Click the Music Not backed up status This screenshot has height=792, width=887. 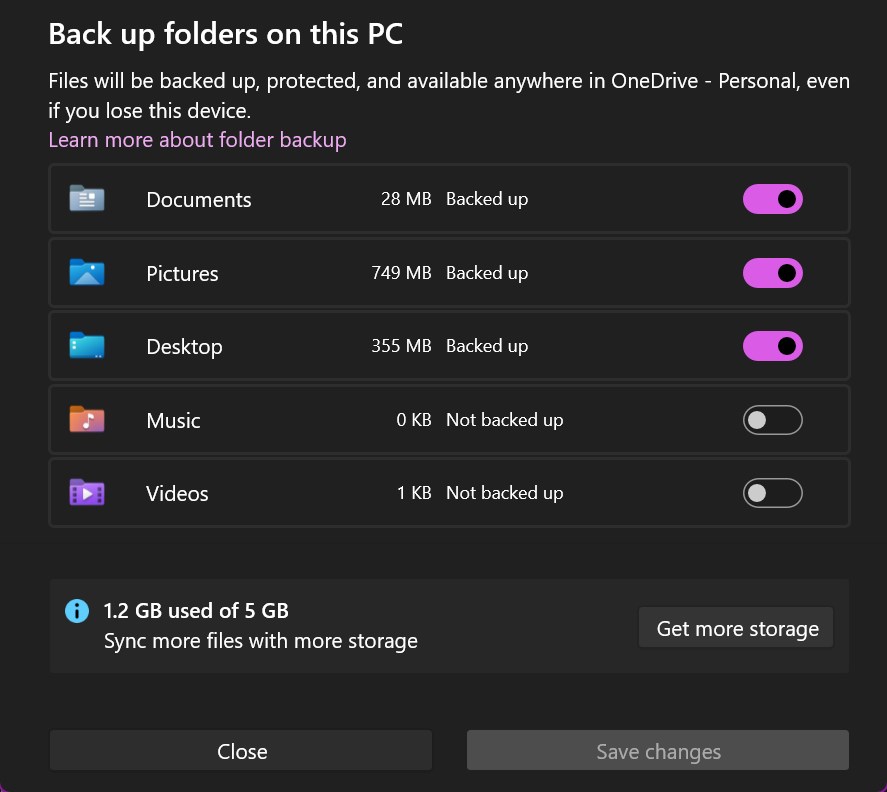[x=504, y=420]
